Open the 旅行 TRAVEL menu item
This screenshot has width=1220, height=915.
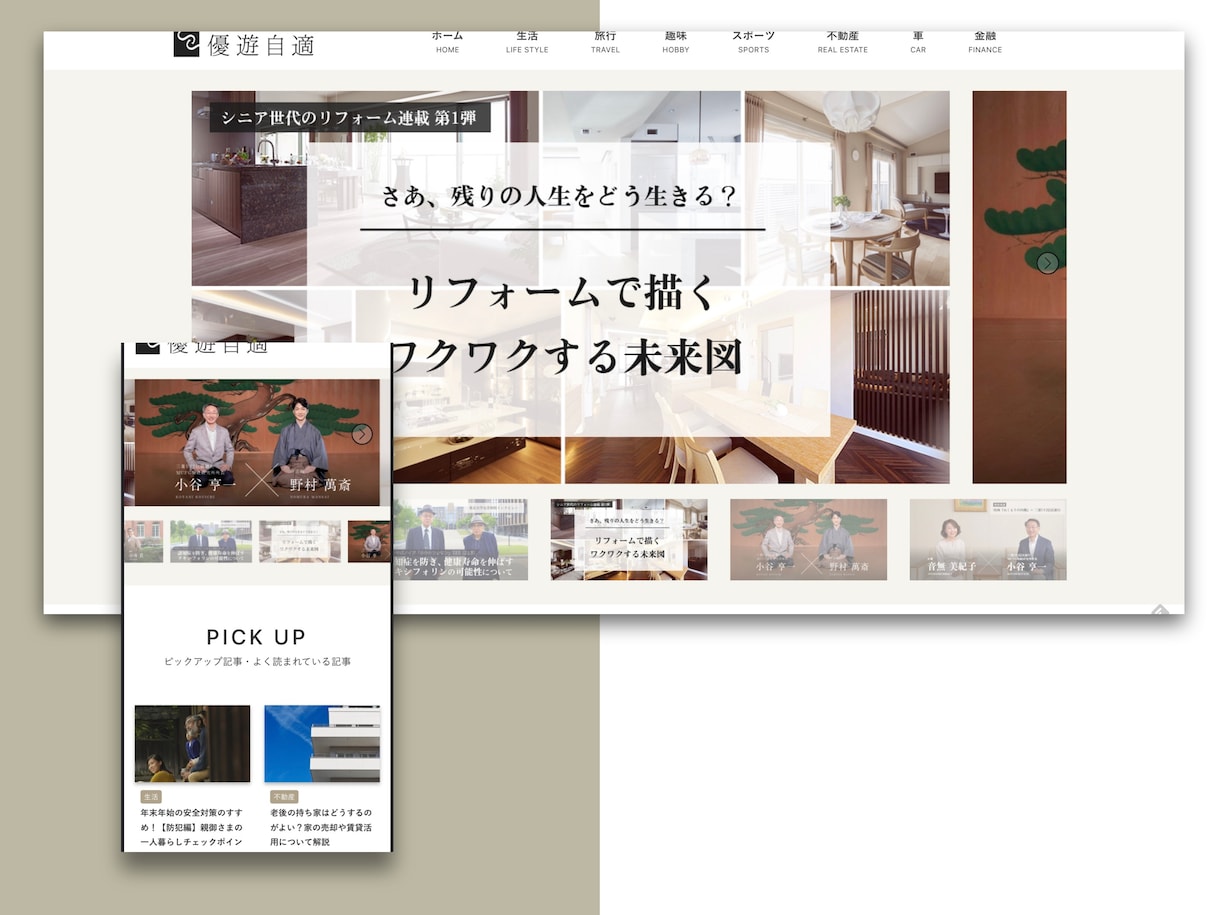coord(605,42)
